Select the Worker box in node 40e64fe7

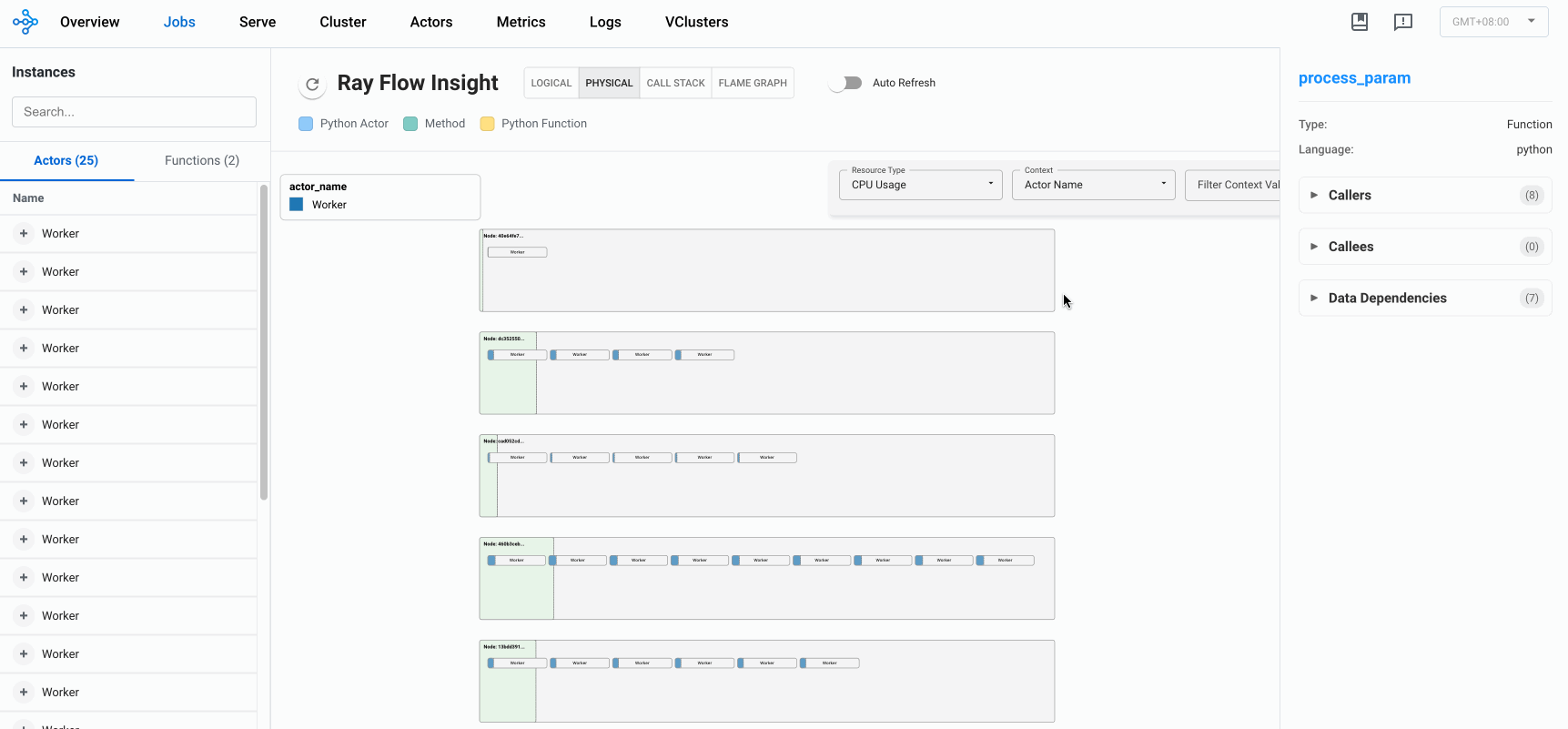pyautogui.click(x=517, y=252)
